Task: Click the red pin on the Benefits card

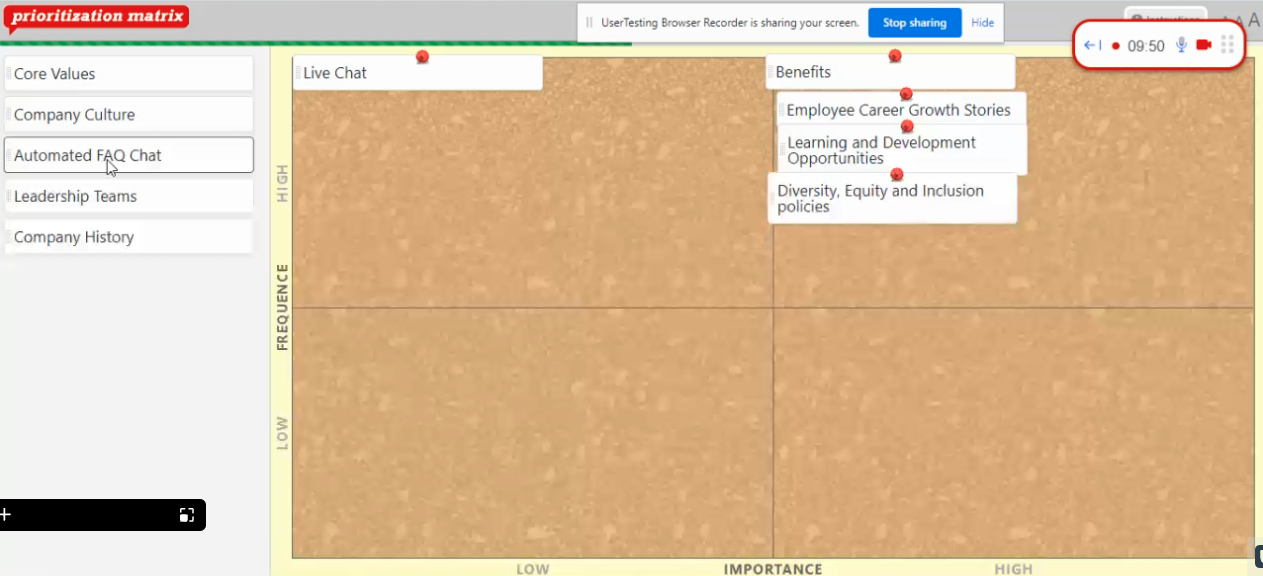Action: click(x=895, y=56)
